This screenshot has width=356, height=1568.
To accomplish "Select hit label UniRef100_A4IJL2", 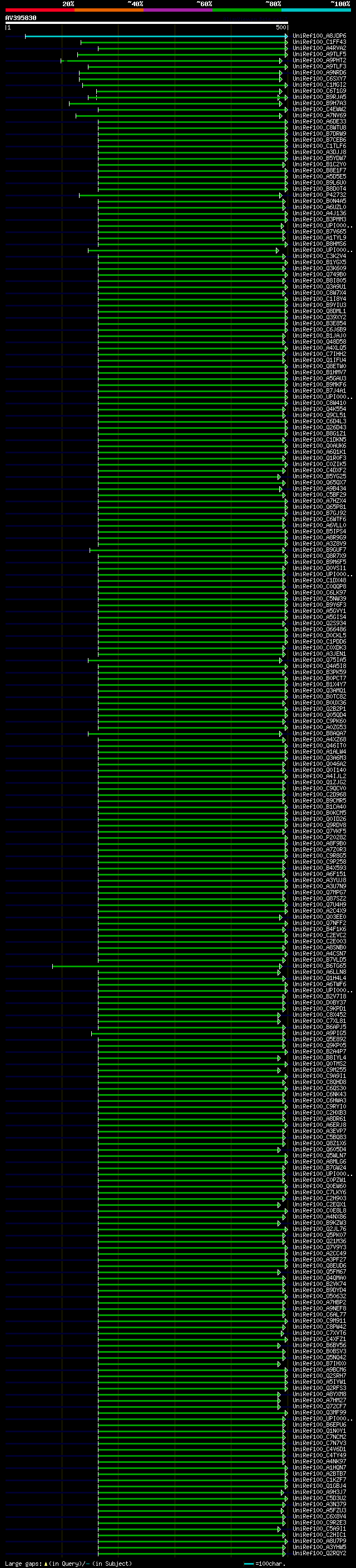I will coord(319,776).
